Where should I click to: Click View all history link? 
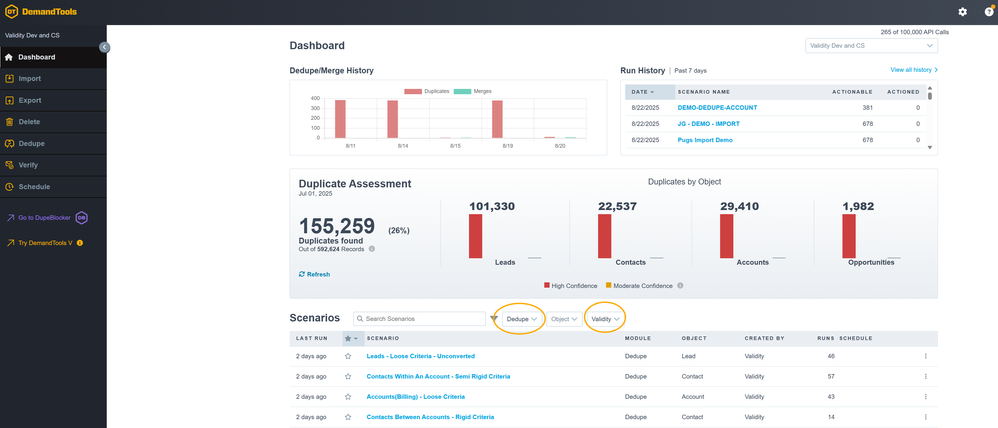click(x=914, y=69)
